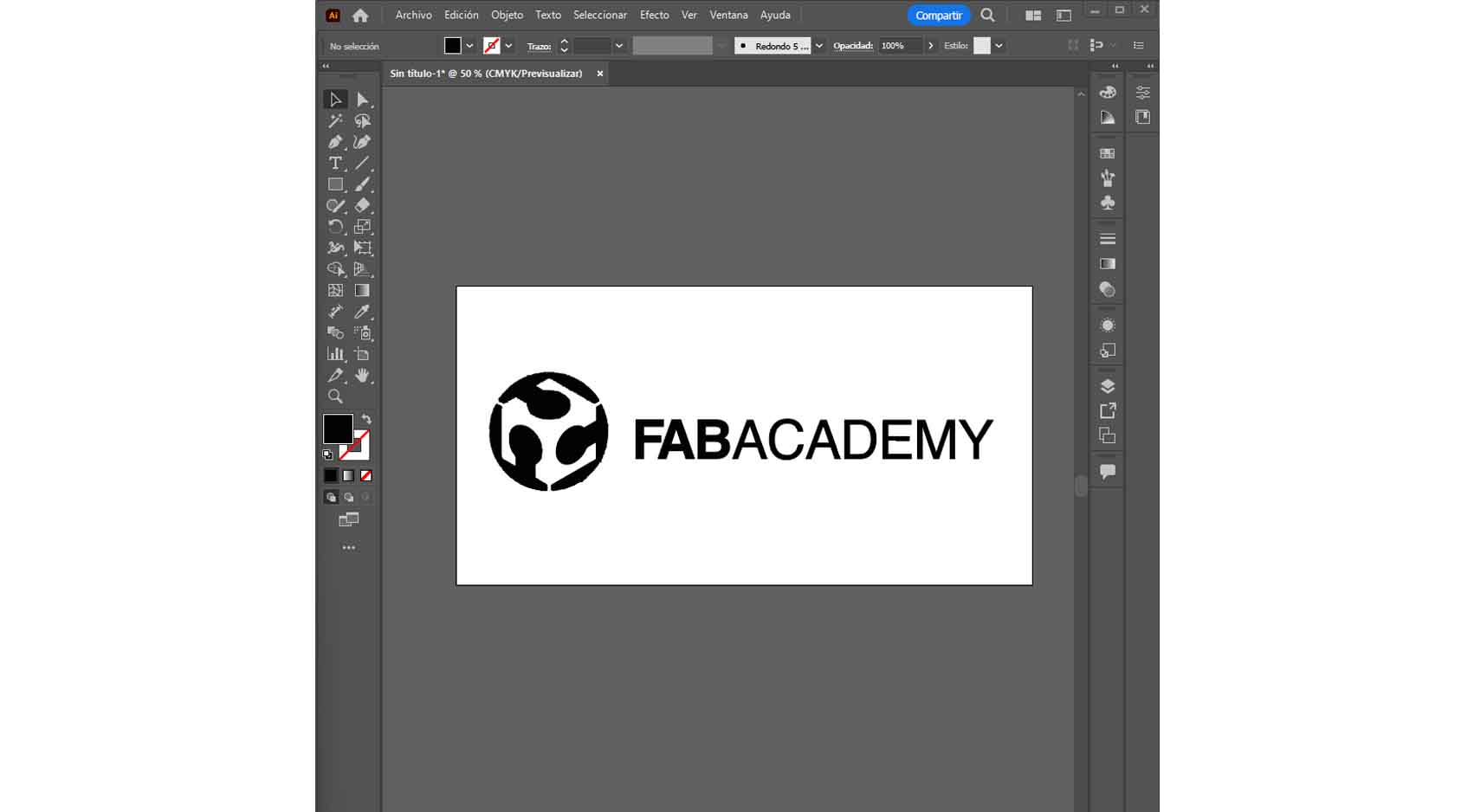The height and width of the screenshot is (812, 1474).
Task: Open the Brushes panel icon
Action: click(1108, 177)
